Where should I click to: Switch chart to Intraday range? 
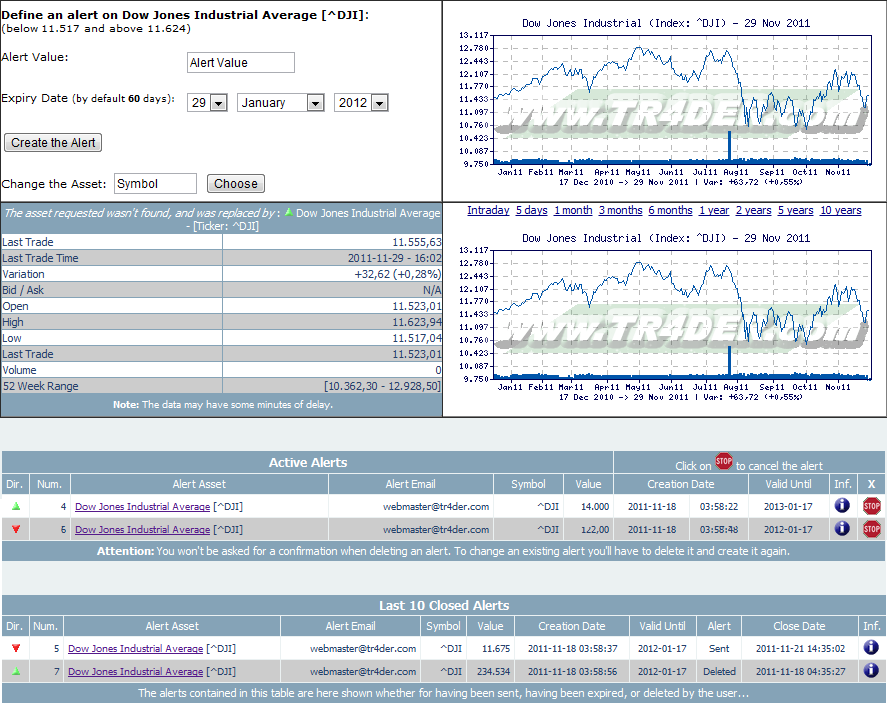point(488,210)
